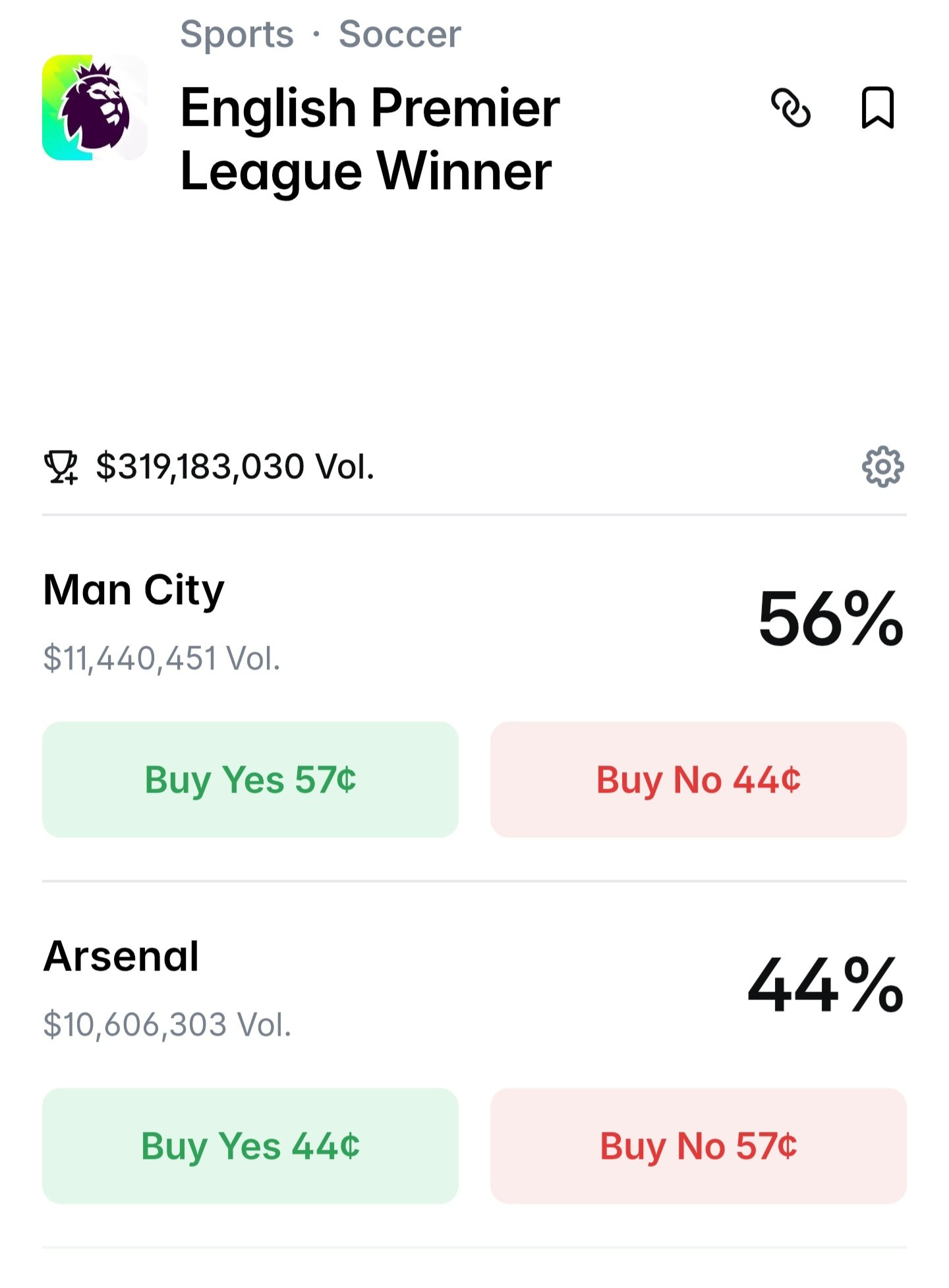This screenshot has height=1288, width=949.
Task: Open market settings gear icon
Action: click(x=882, y=467)
